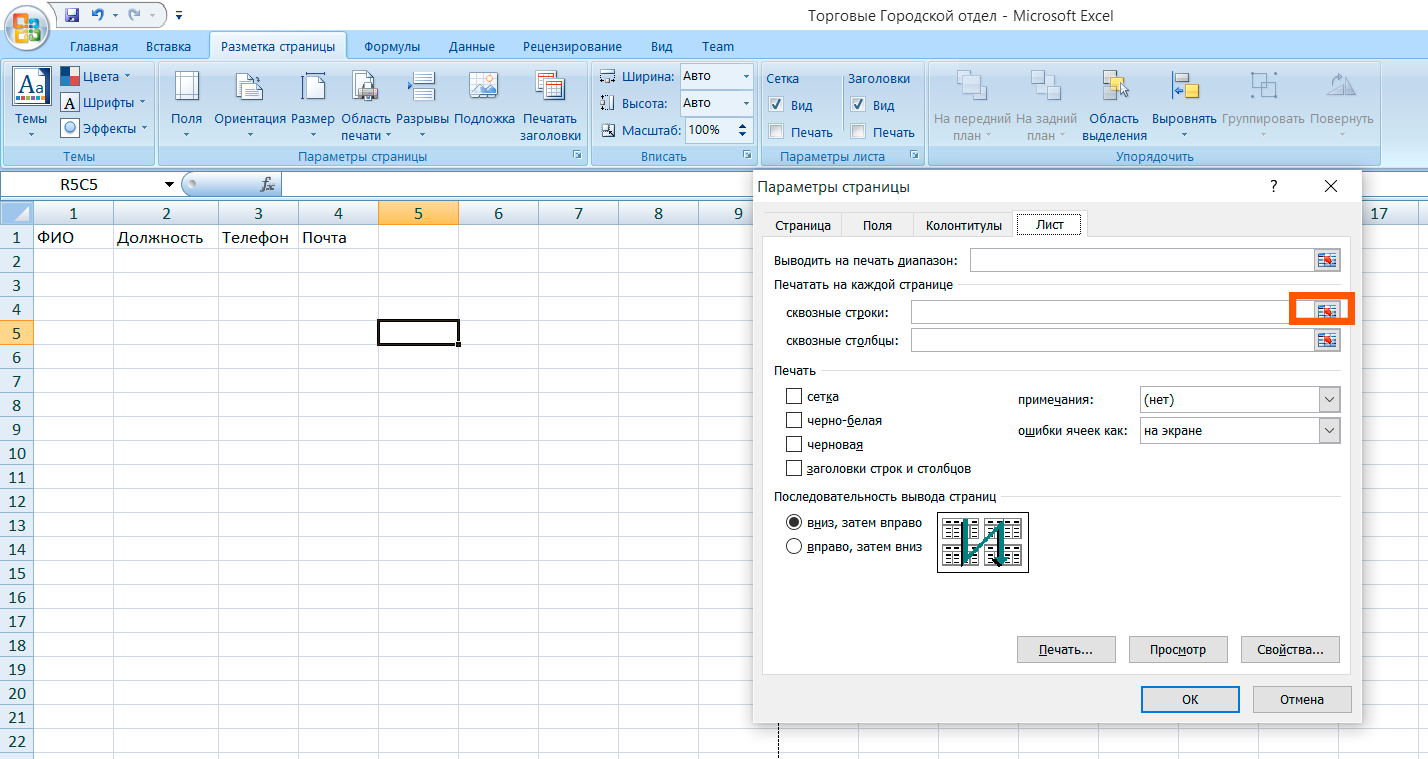Screen dimensions: 1428x759
Task: Open the Размер paper size menu
Action: [313, 104]
